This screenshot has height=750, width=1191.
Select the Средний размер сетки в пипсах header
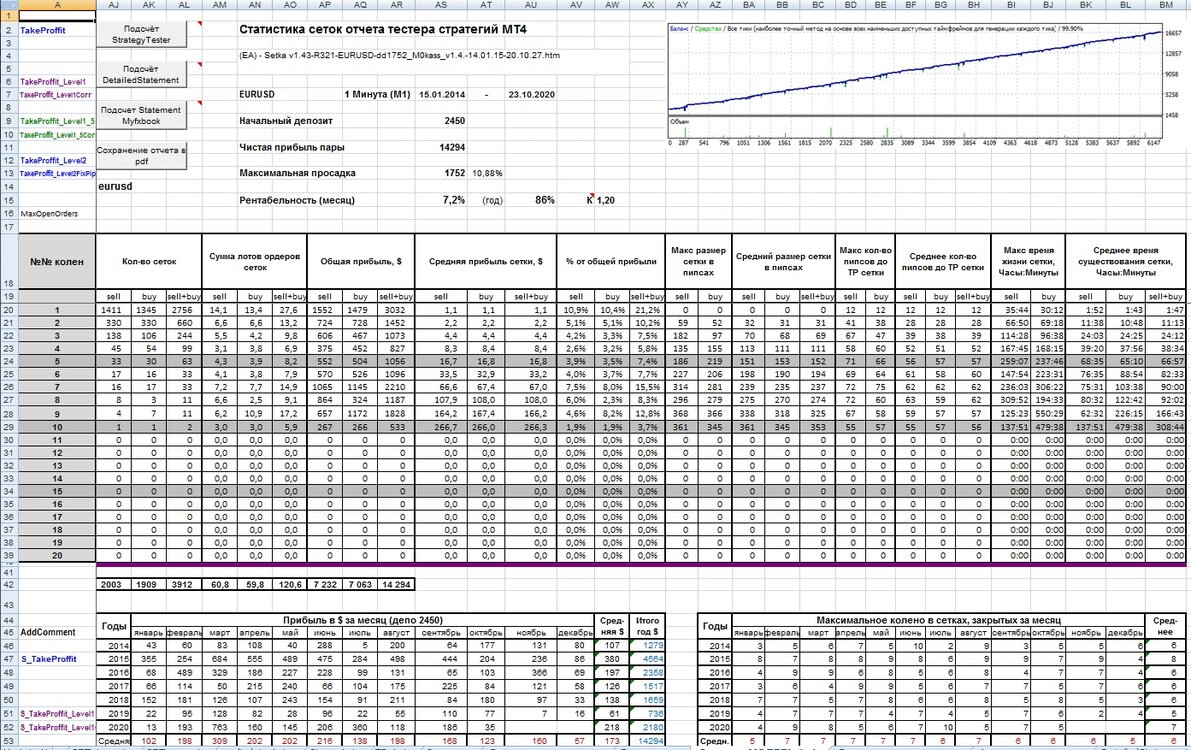point(783,261)
